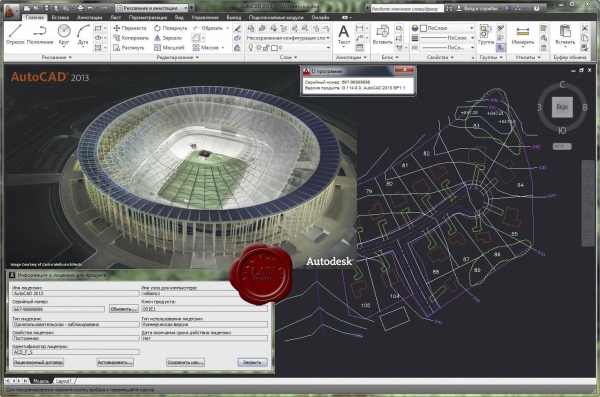This screenshot has height=397, width=600.
Task: Click the current layer color swatch box
Action: pyautogui.click(x=274, y=48)
